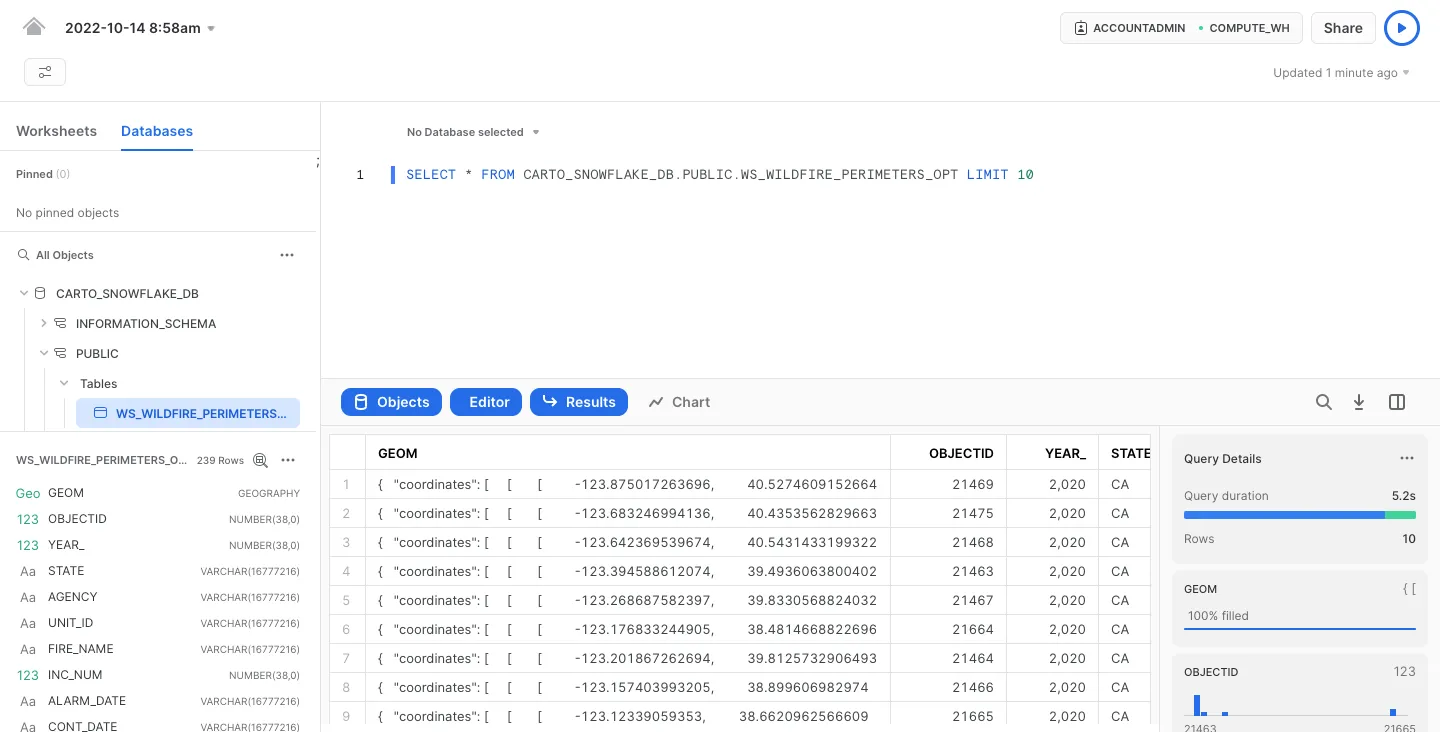
Task: Switch to the Worksheets tab
Action: (x=56, y=131)
